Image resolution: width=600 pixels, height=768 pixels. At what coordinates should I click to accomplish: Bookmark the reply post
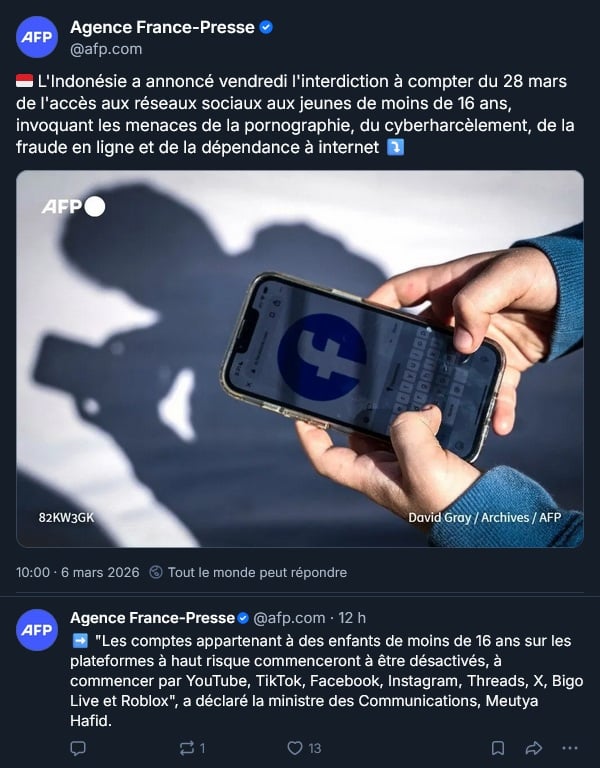point(498,748)
